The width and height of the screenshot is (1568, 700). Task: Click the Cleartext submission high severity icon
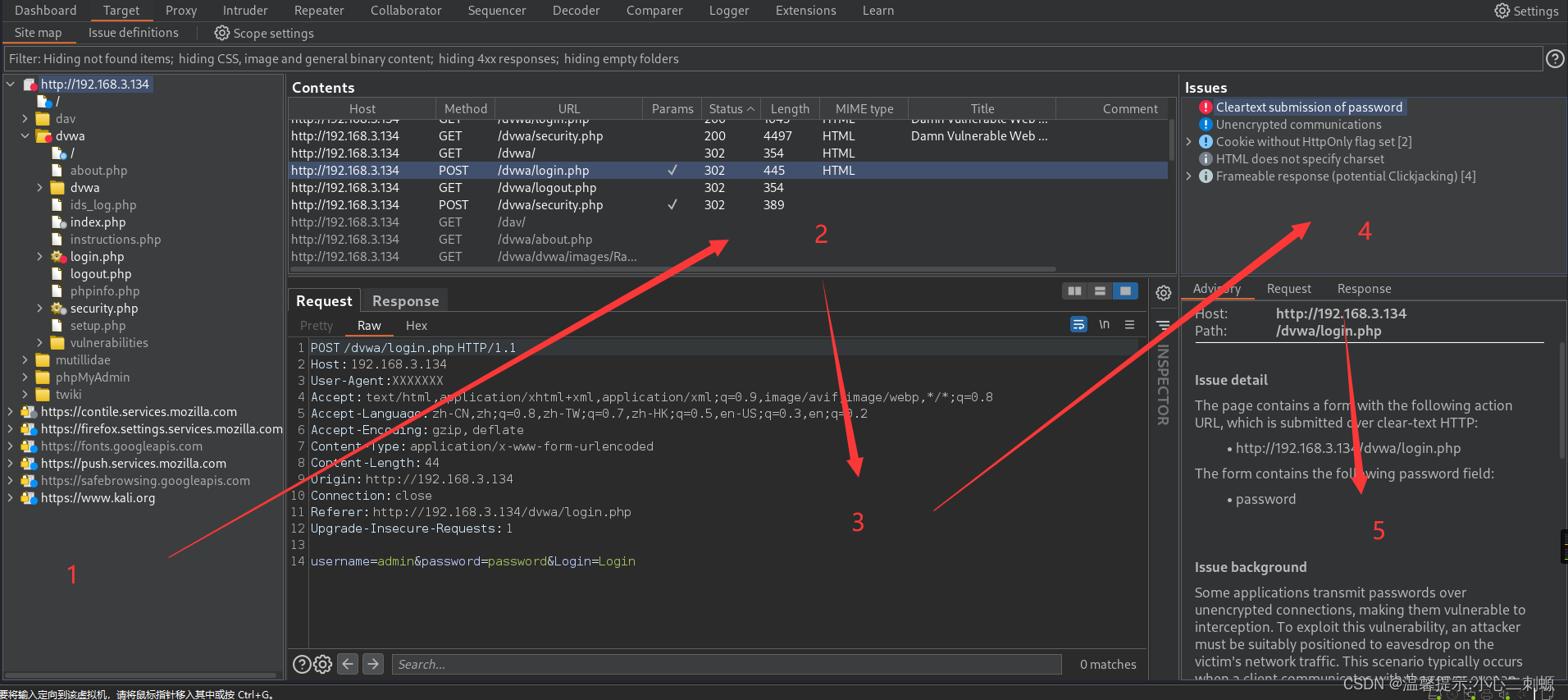tap(1206, 108)
